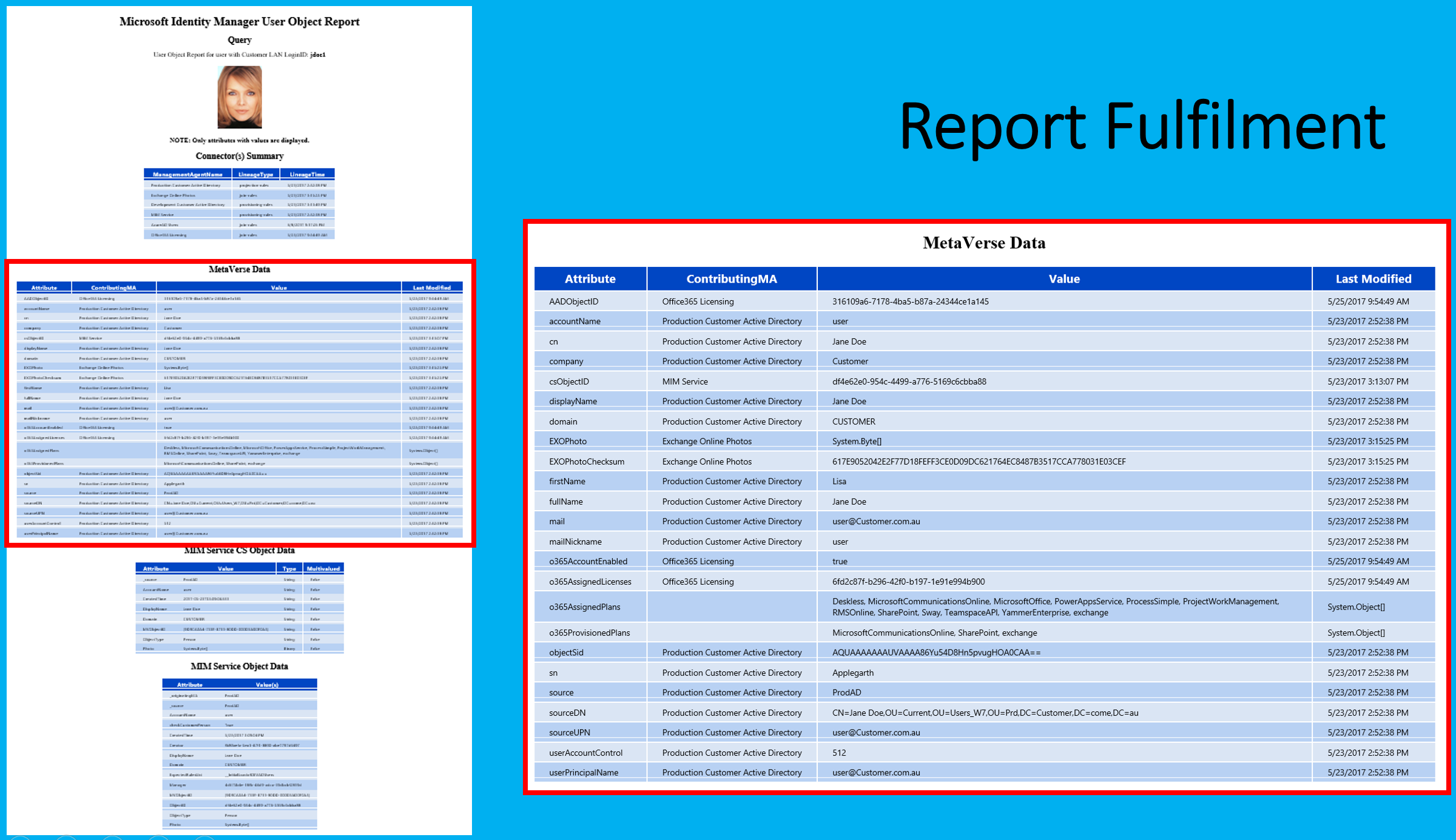Viewport: 1456px width, 840px height.
Task: Click 'MIM Service CS Object Data' heading
Action: coord(239,551)
